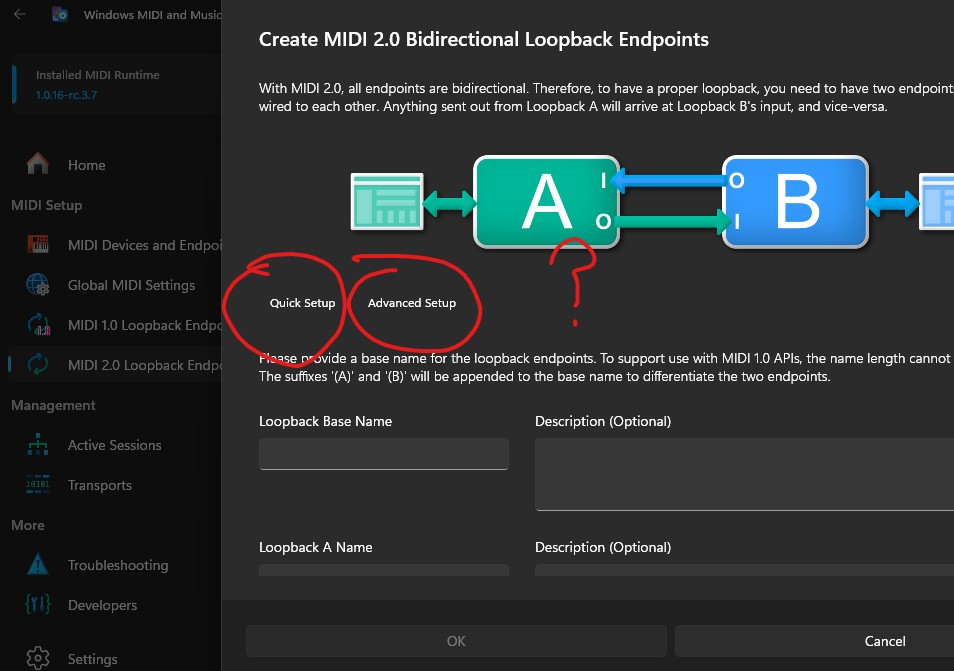This screenshot has height=671, width=954.
Task: Click the Home icon in sidebar
Action: click(x=38, y=164)
